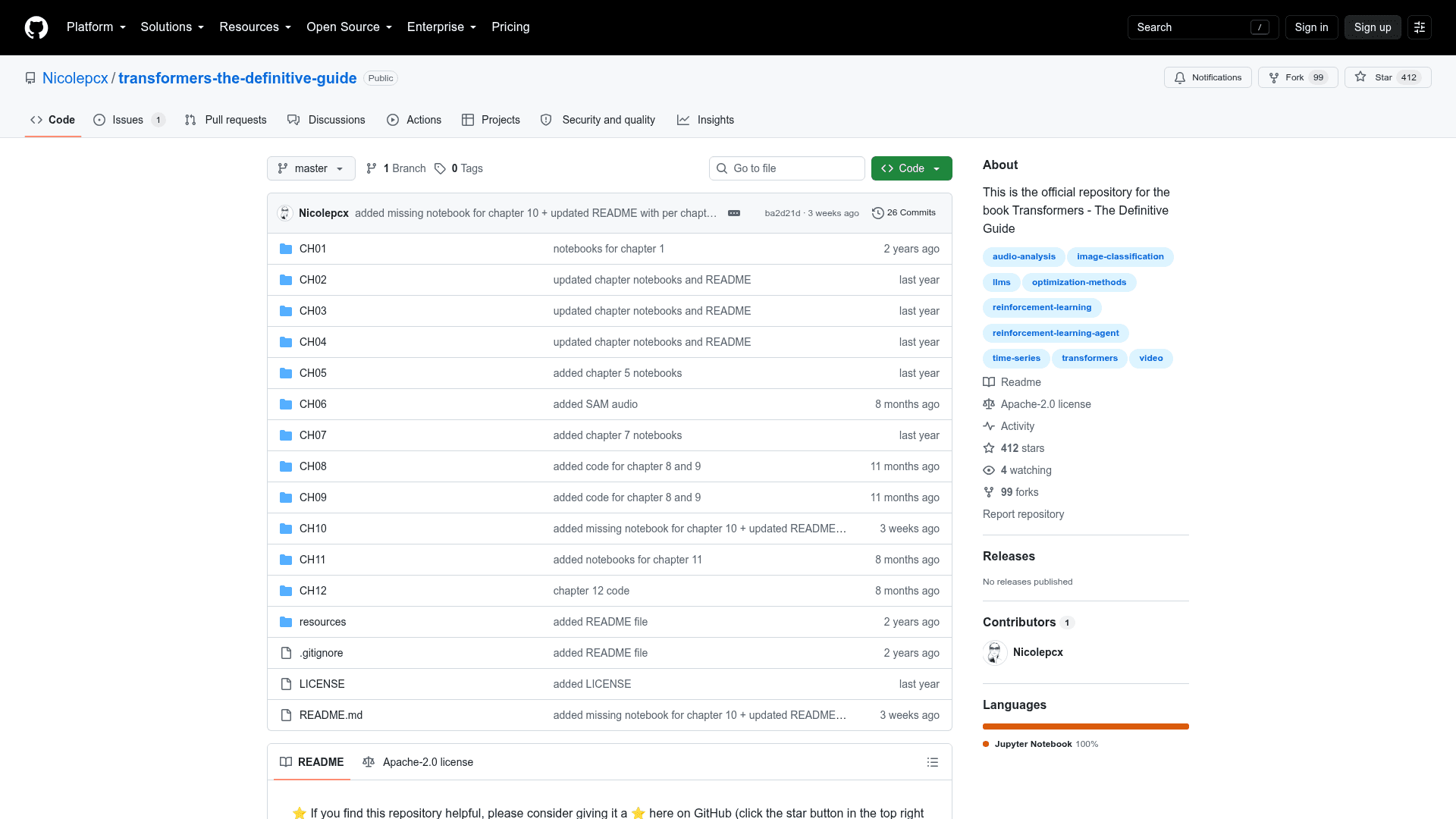Viewport: 1456px width, 819px height.
Task: Click Nicolepcx contributor avatar
Action: (995, 652)
